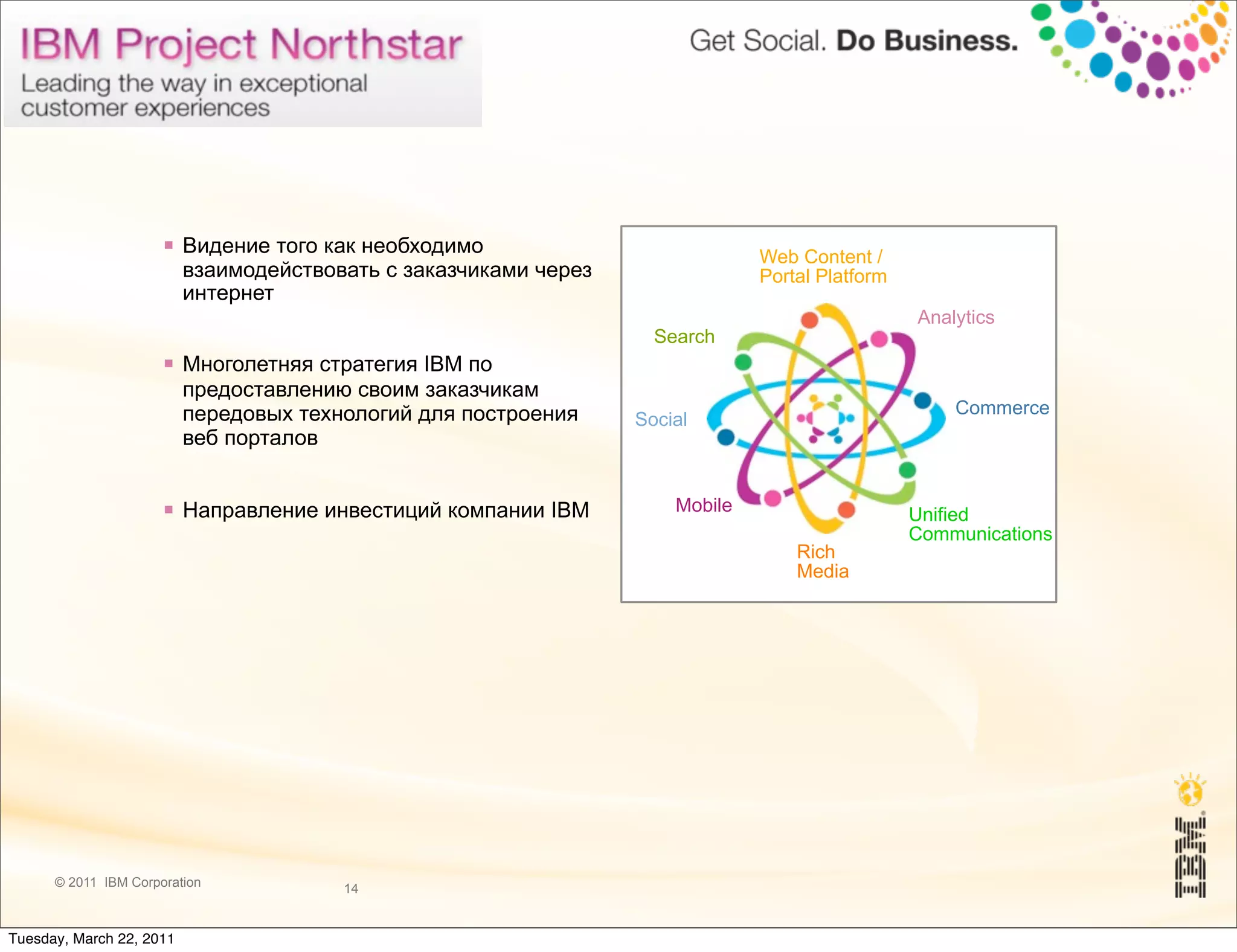Screen dimensions: 1237x952
Task: Click the Search label in diagram
Action: pyautogui.click(x=684, y=336)
